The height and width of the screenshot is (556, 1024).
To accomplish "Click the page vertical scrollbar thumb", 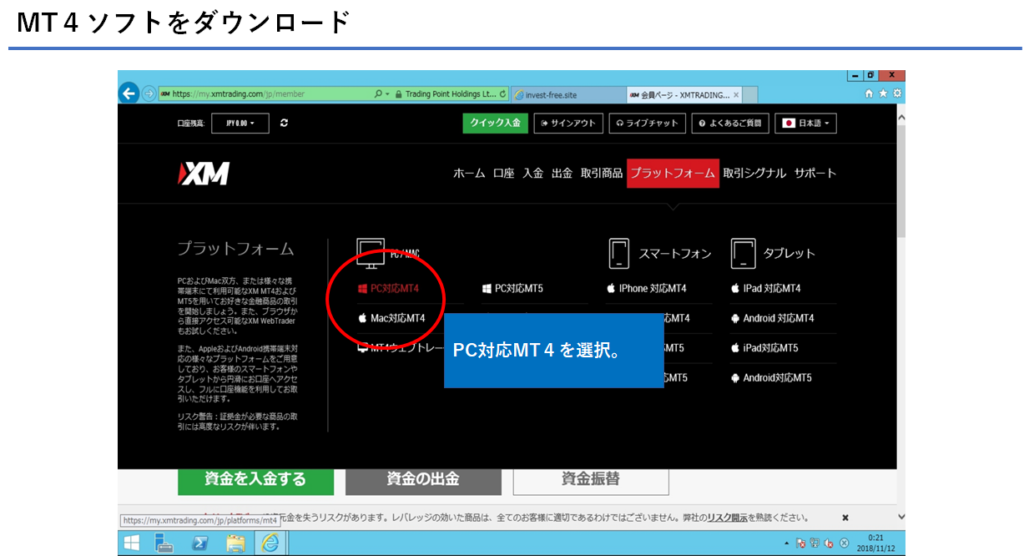I will point(901,182).
